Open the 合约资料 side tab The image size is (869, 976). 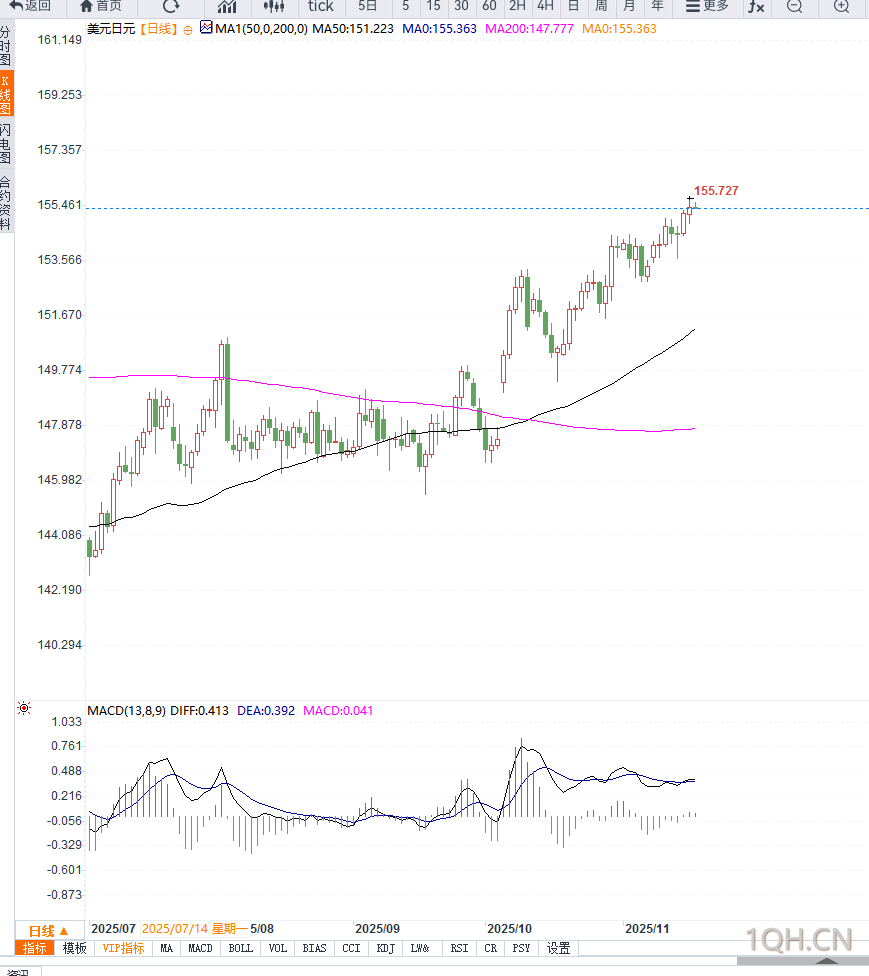coord(6,203)
